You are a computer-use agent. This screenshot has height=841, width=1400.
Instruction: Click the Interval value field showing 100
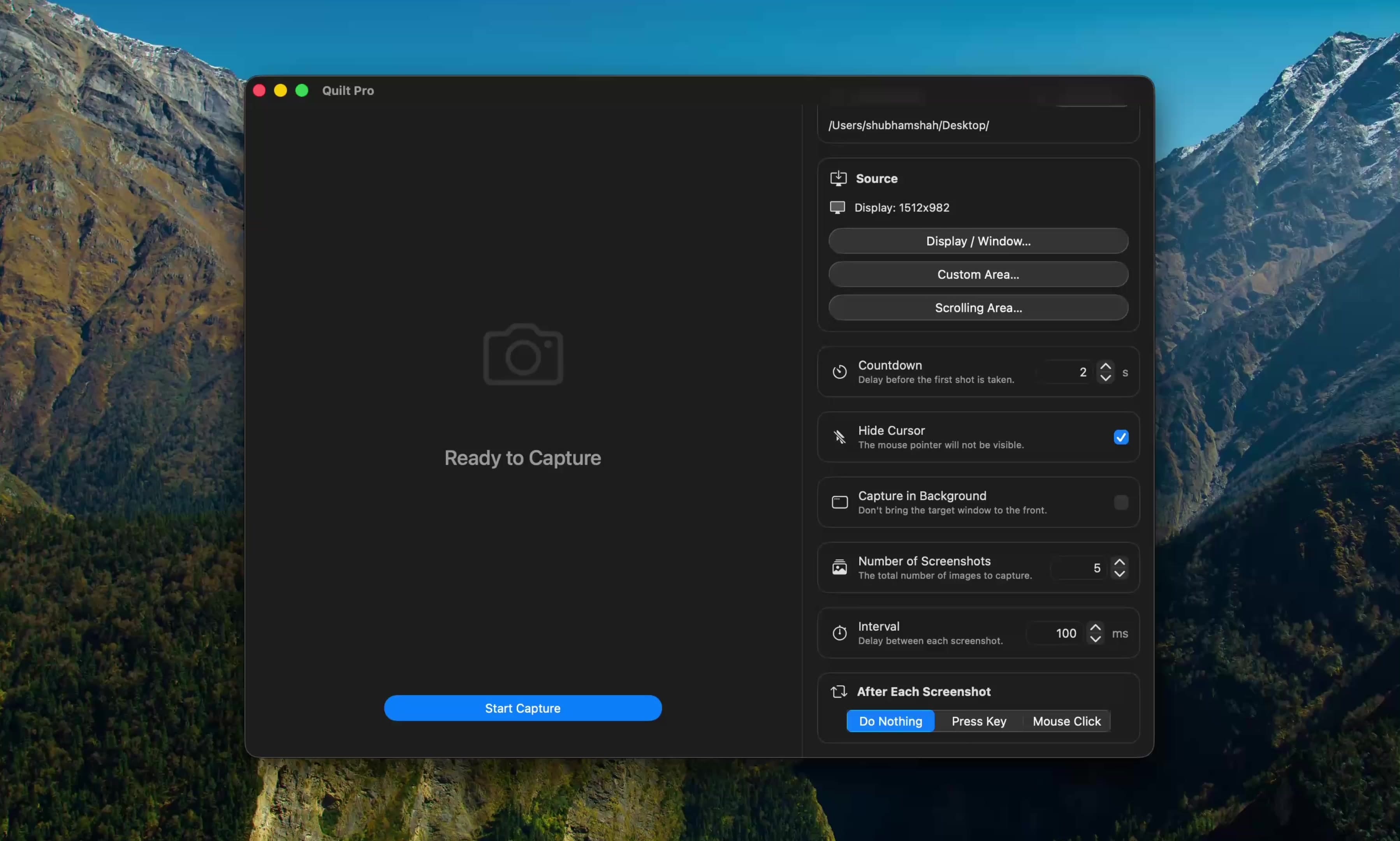(x=1057, y=633)
